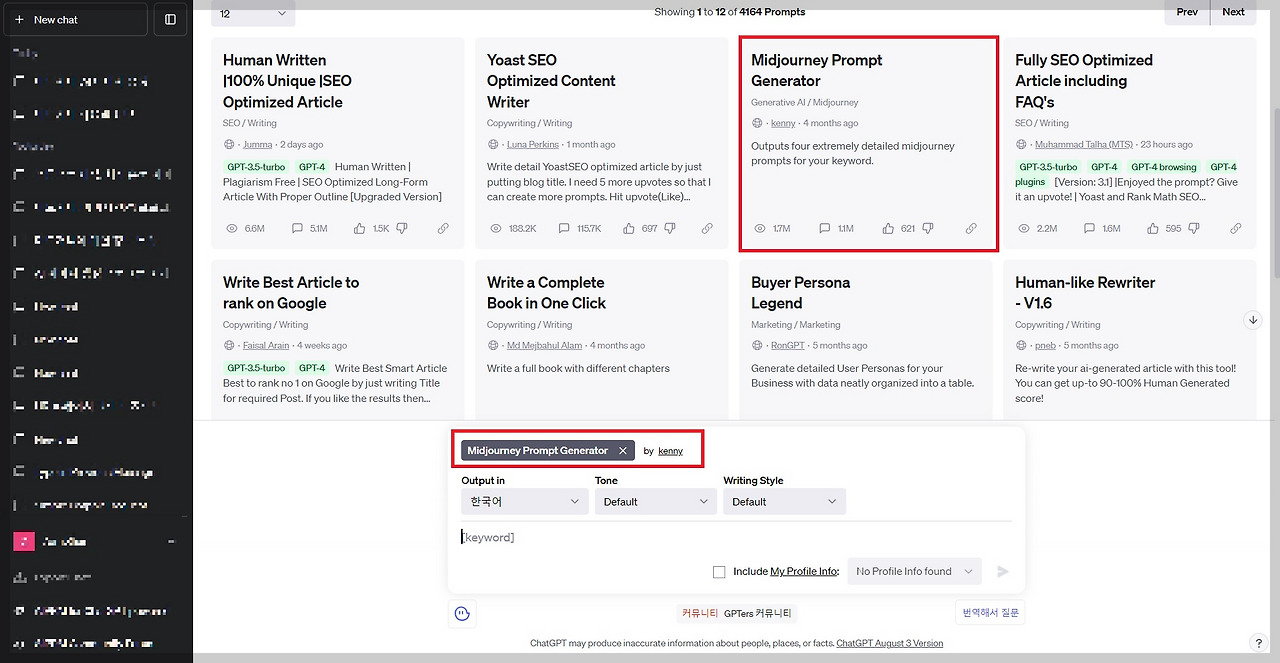Enable Include My Profile Info checkbox

point(719,572)
